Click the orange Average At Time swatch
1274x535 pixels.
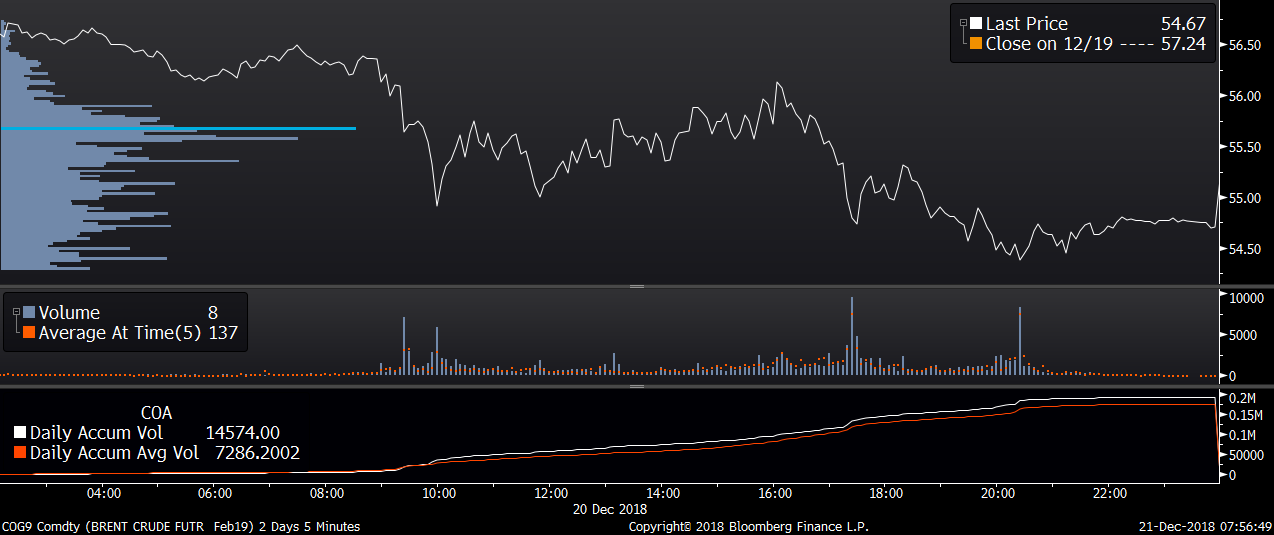coord(29,333)
